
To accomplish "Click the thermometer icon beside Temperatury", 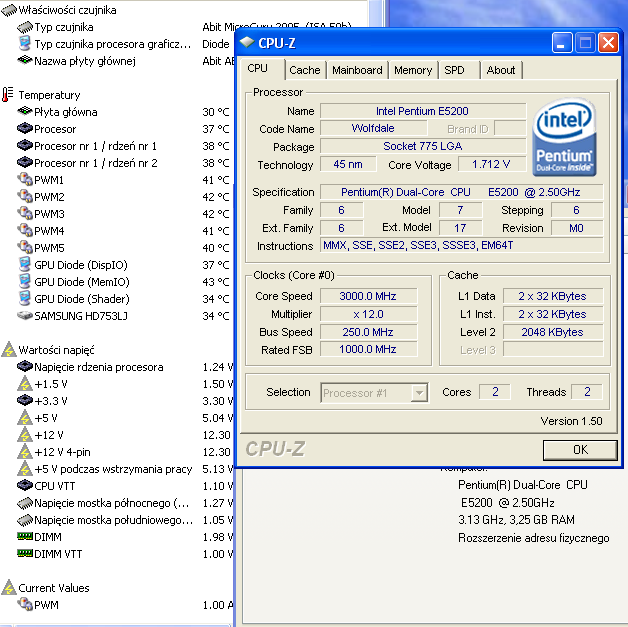I will 8,95.
